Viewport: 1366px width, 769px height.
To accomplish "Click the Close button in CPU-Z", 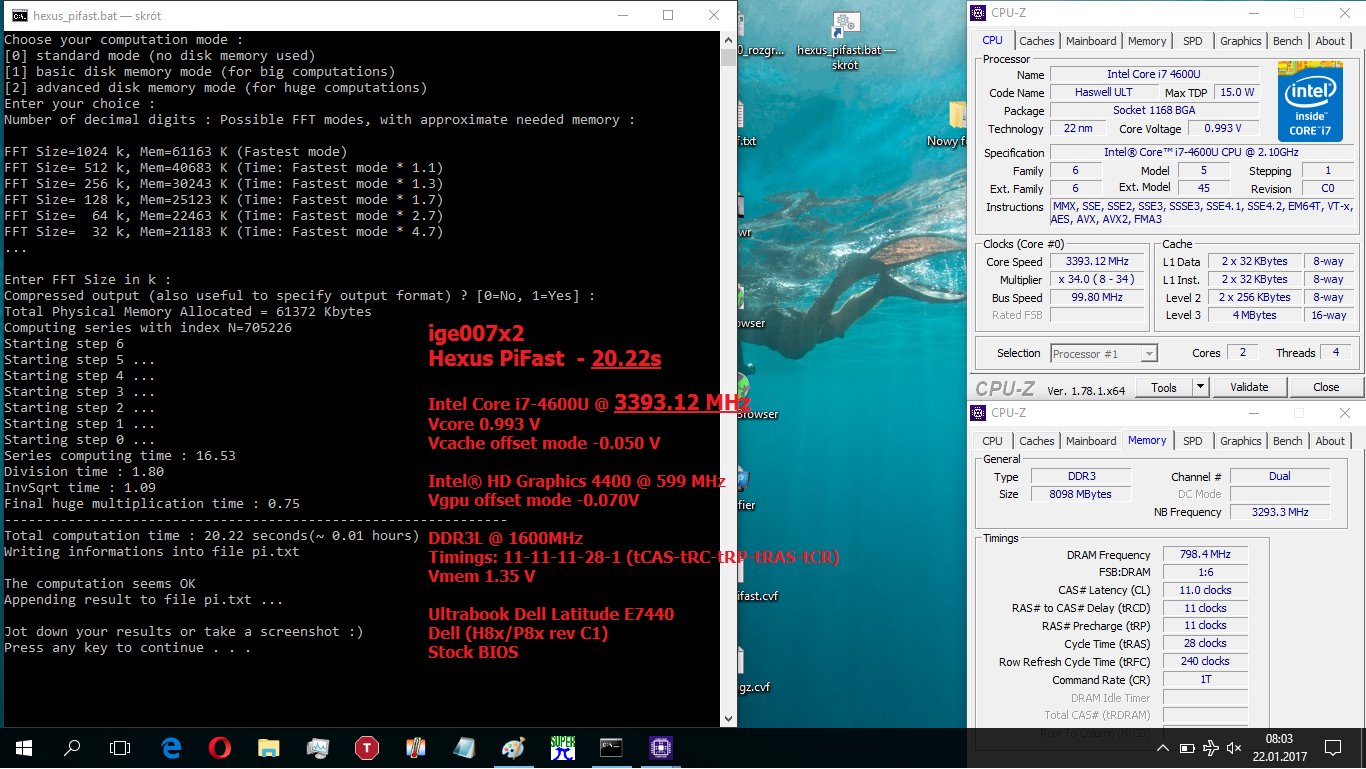I will [x=1326, y=387].
